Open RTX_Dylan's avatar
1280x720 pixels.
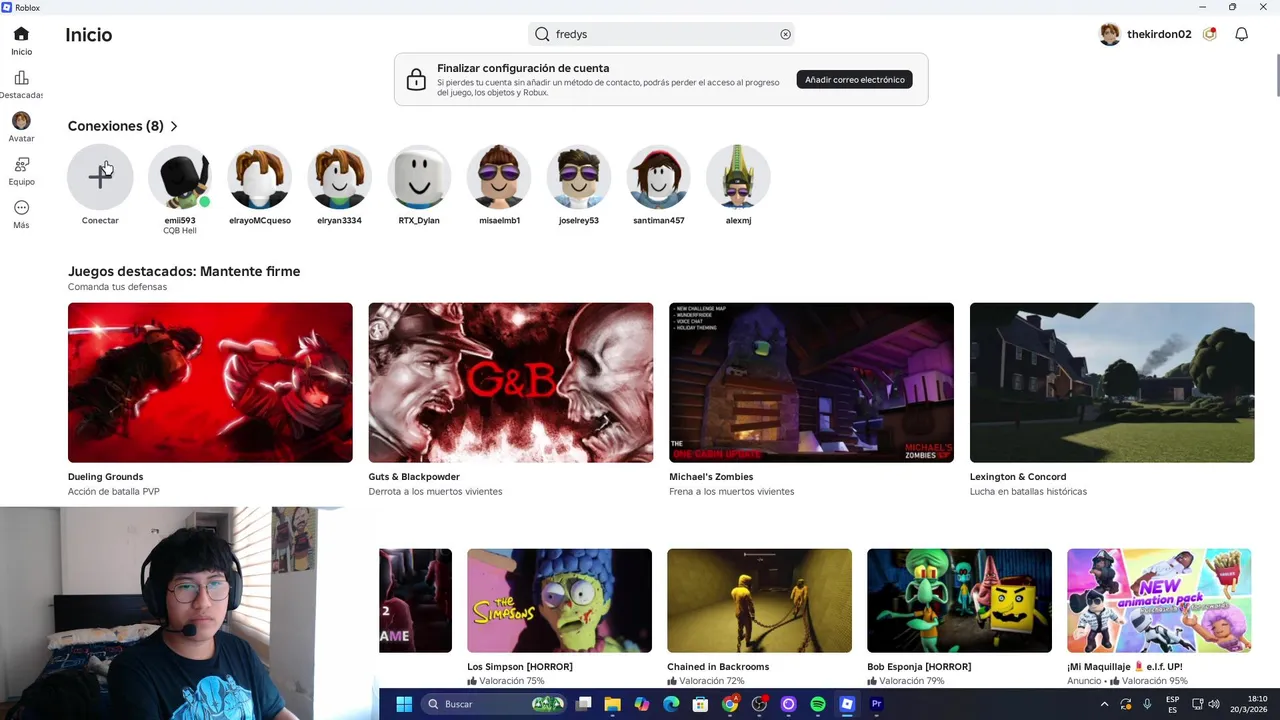point(419,177)
